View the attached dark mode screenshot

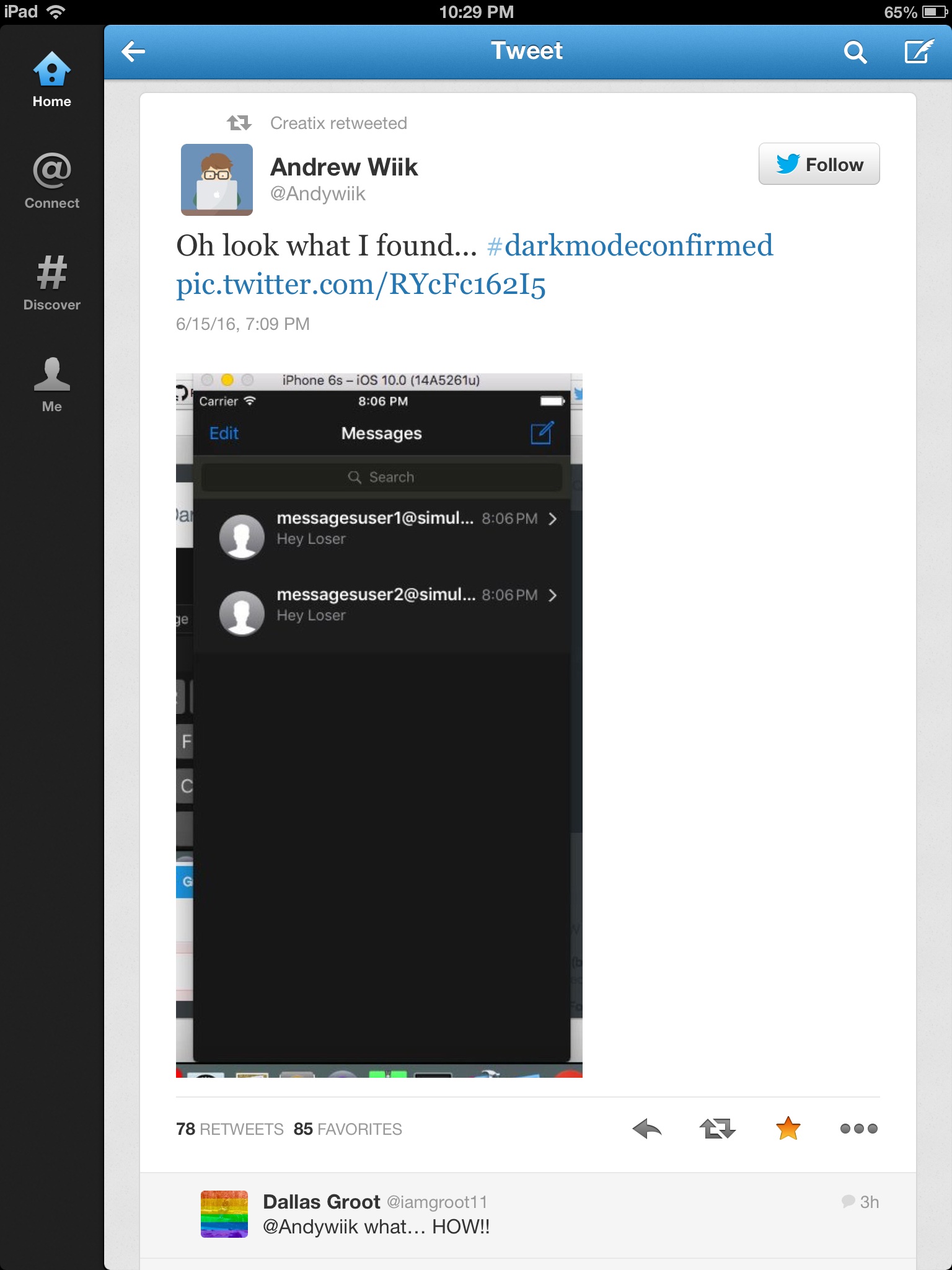(x=379, y=725)
